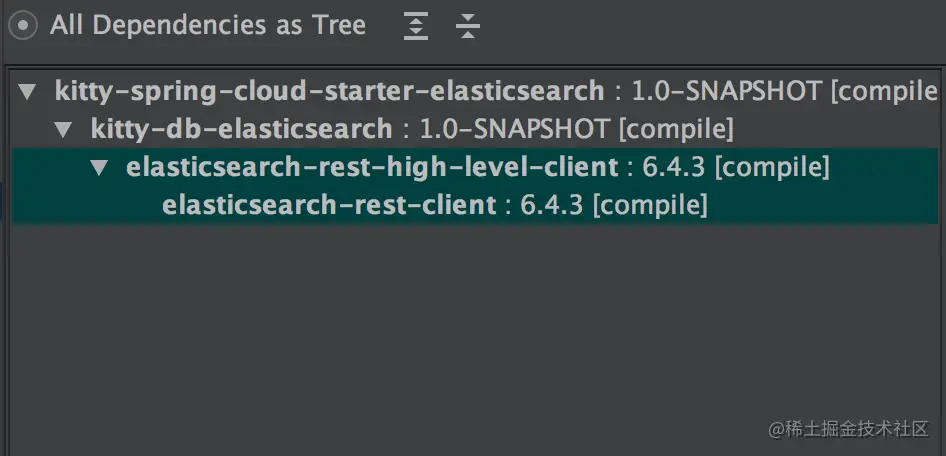Select elasticsearch-rest-high-level-client row

click(x=475, y=168)
